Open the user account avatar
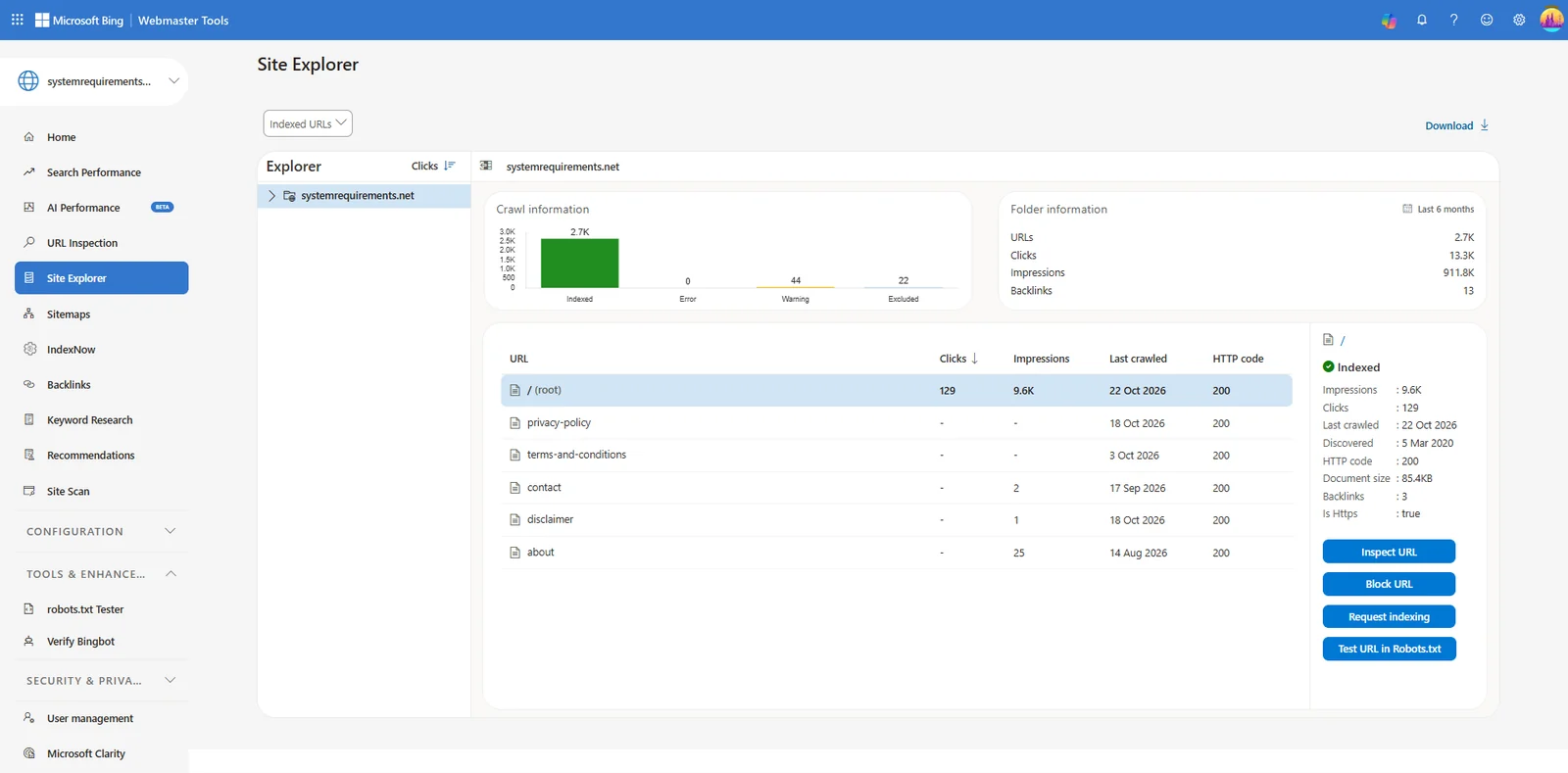The height and width of the screenshot is (773, 1568). [1551, 20]
